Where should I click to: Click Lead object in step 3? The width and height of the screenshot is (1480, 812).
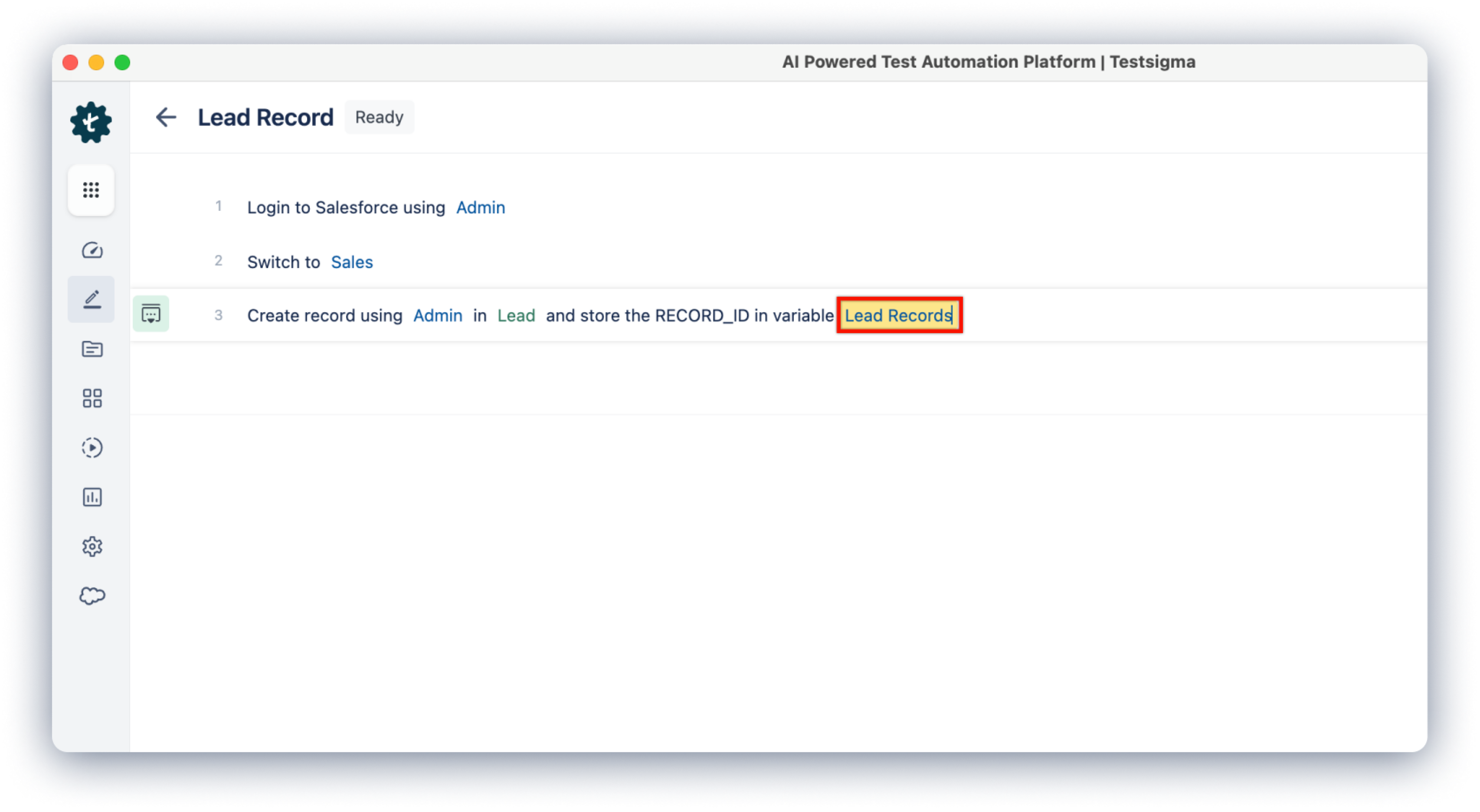pyautogui.click(x=516, y=315)
